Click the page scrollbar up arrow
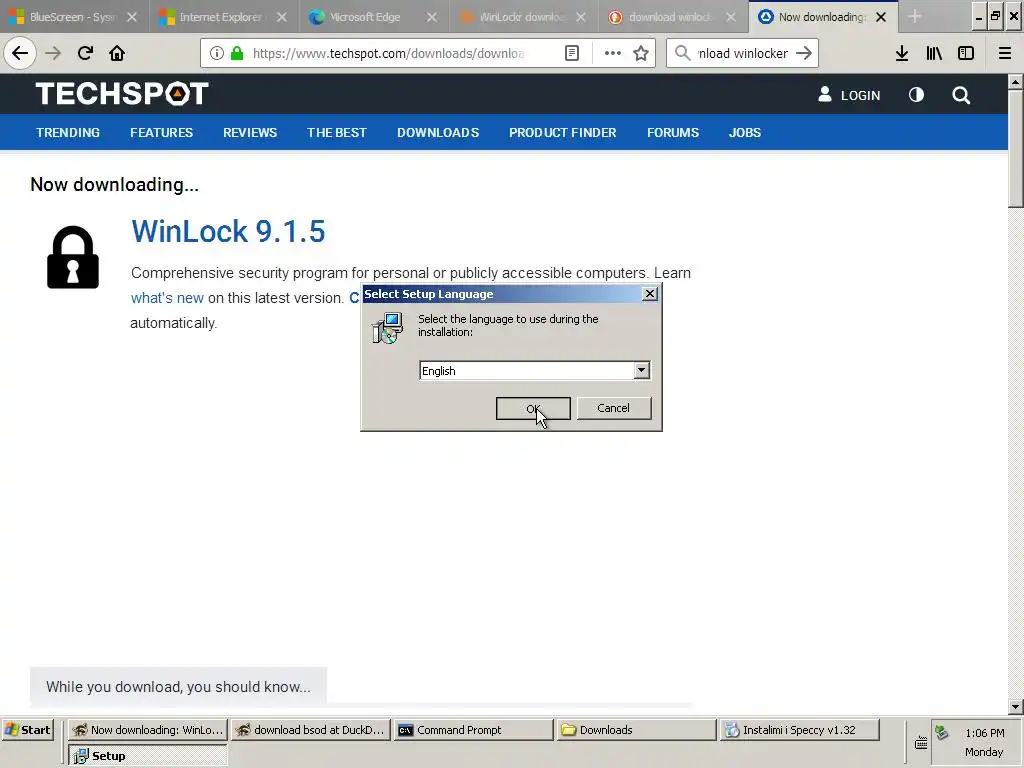 pyautogui.click(x=1015, y=82)
